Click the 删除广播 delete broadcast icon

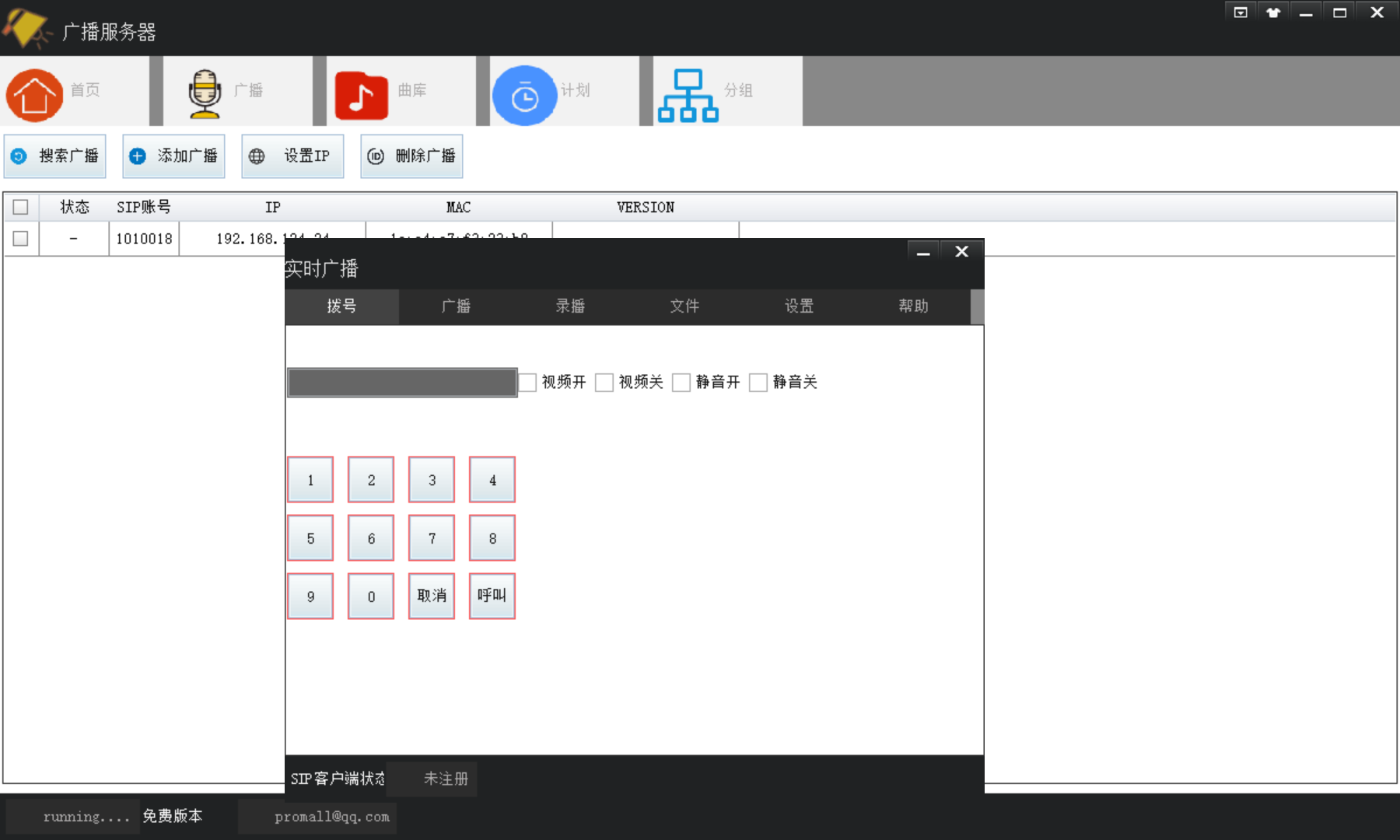point(376,156)
